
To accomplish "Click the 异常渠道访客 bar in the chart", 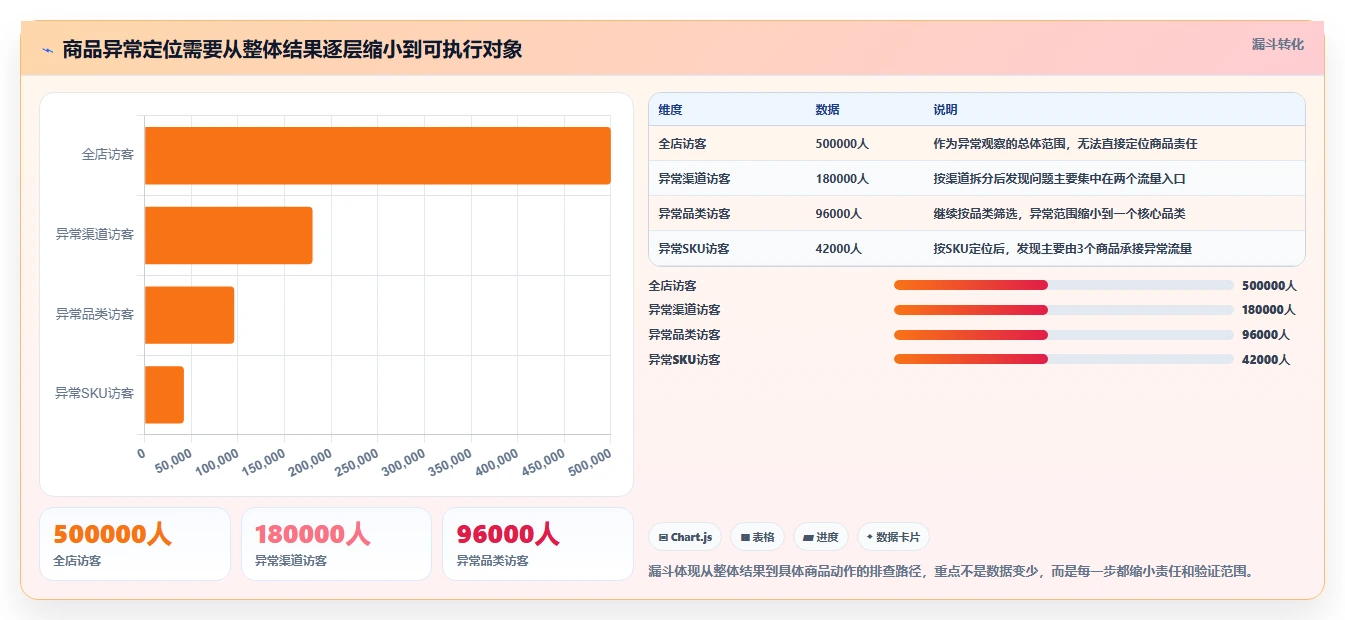I will pyautogui.click(x=228, y=235).
